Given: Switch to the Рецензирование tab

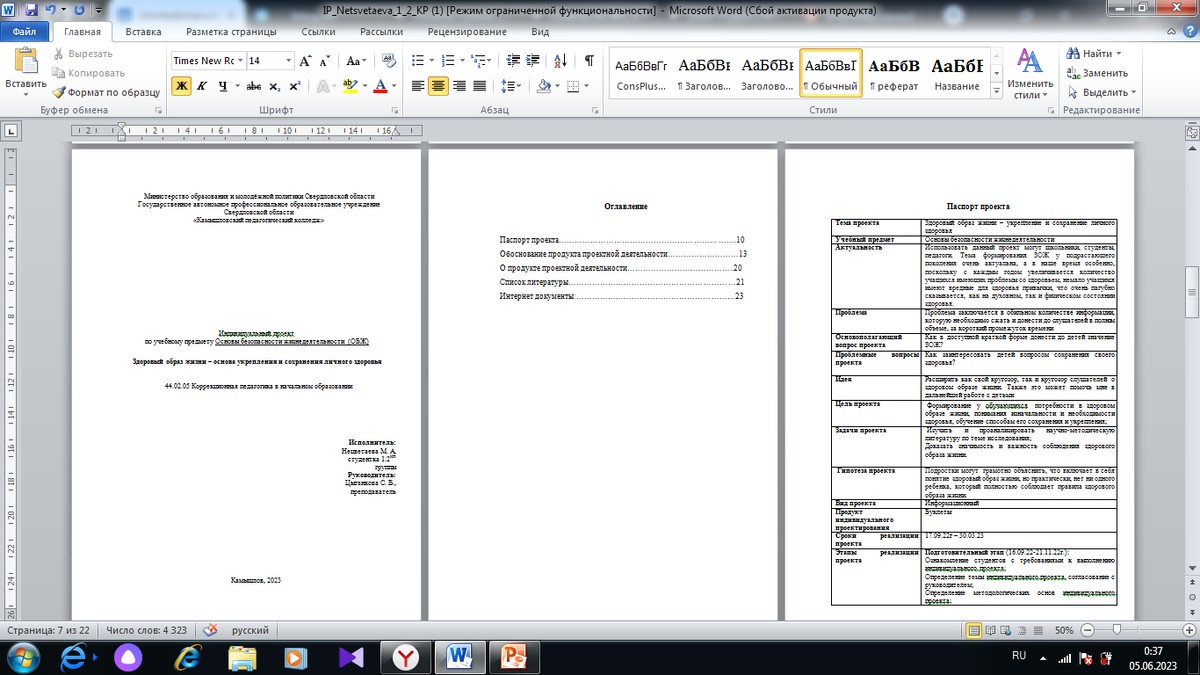Looking at the screenshot, I should [467, 32].
